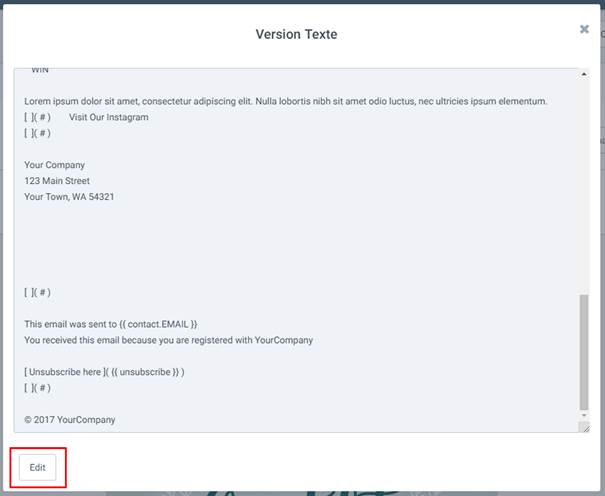Close the Version Texte dialog
Image resolution: width=605 pixels, height=496 pixels.
pos(584,30)
